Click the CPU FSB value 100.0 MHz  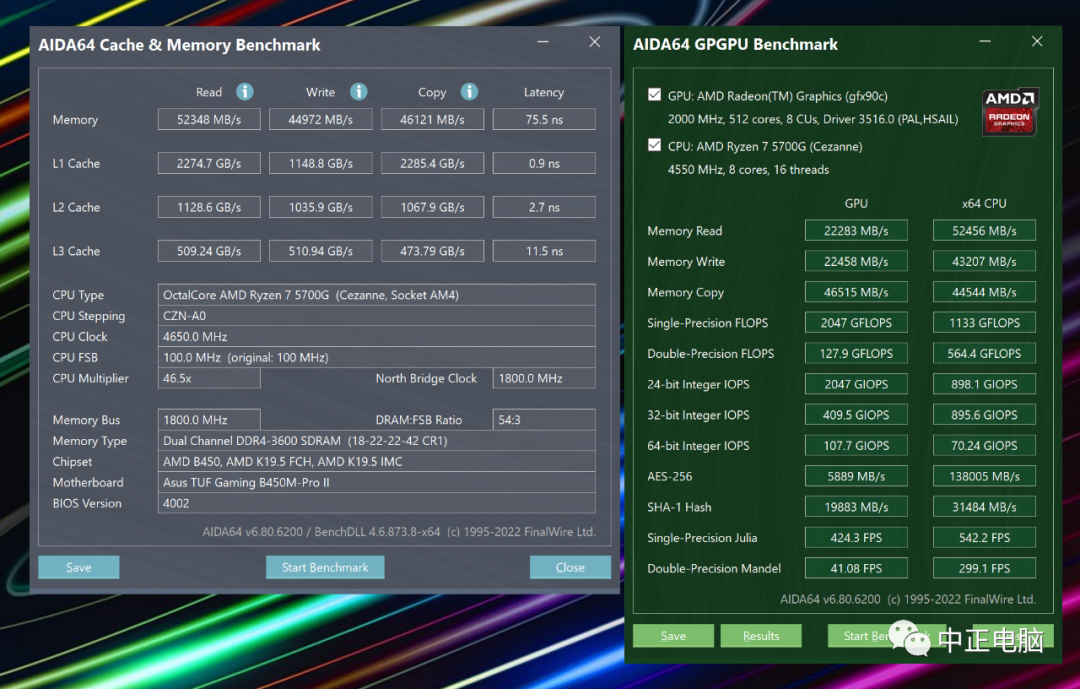pyautogui.click(x=377, y=358)
